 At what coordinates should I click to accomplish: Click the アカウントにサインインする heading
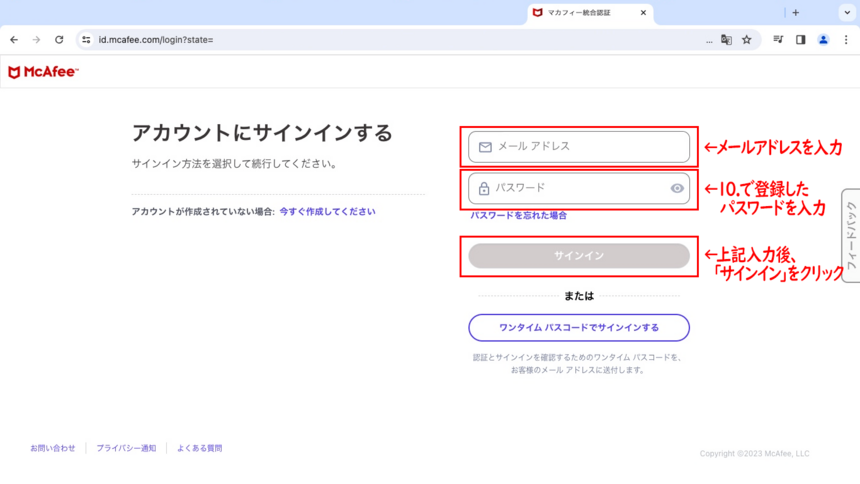click(262, 133)
